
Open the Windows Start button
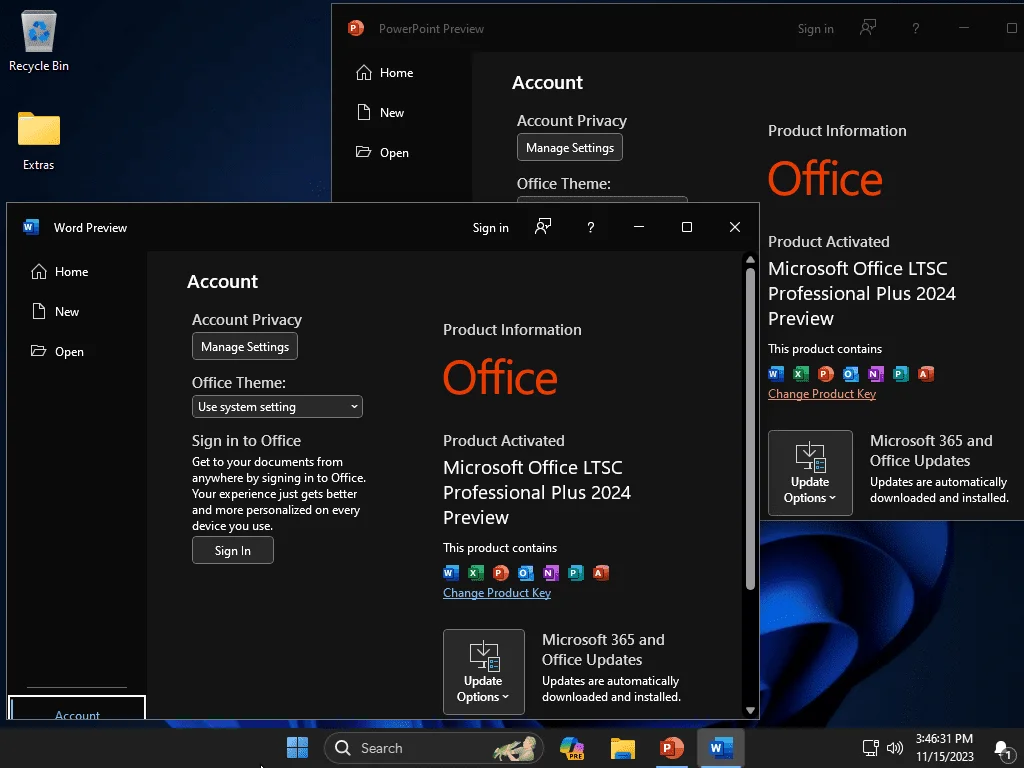(297, 748)
